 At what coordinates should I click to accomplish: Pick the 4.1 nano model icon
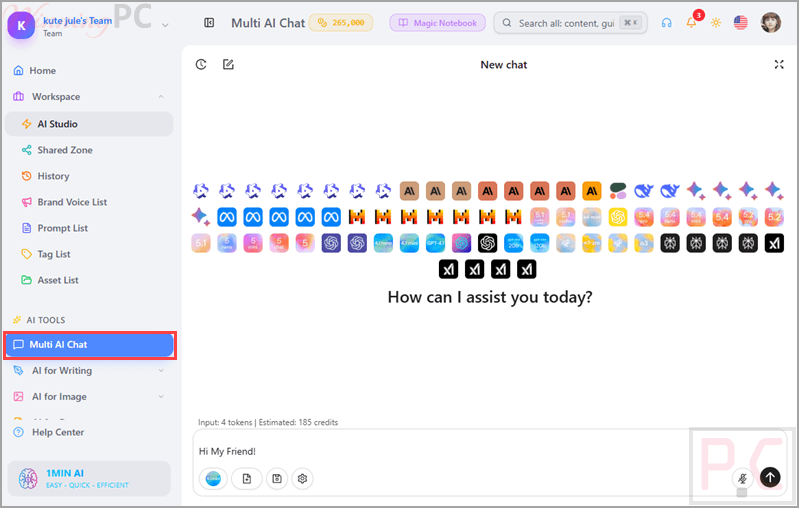[383, 243]
